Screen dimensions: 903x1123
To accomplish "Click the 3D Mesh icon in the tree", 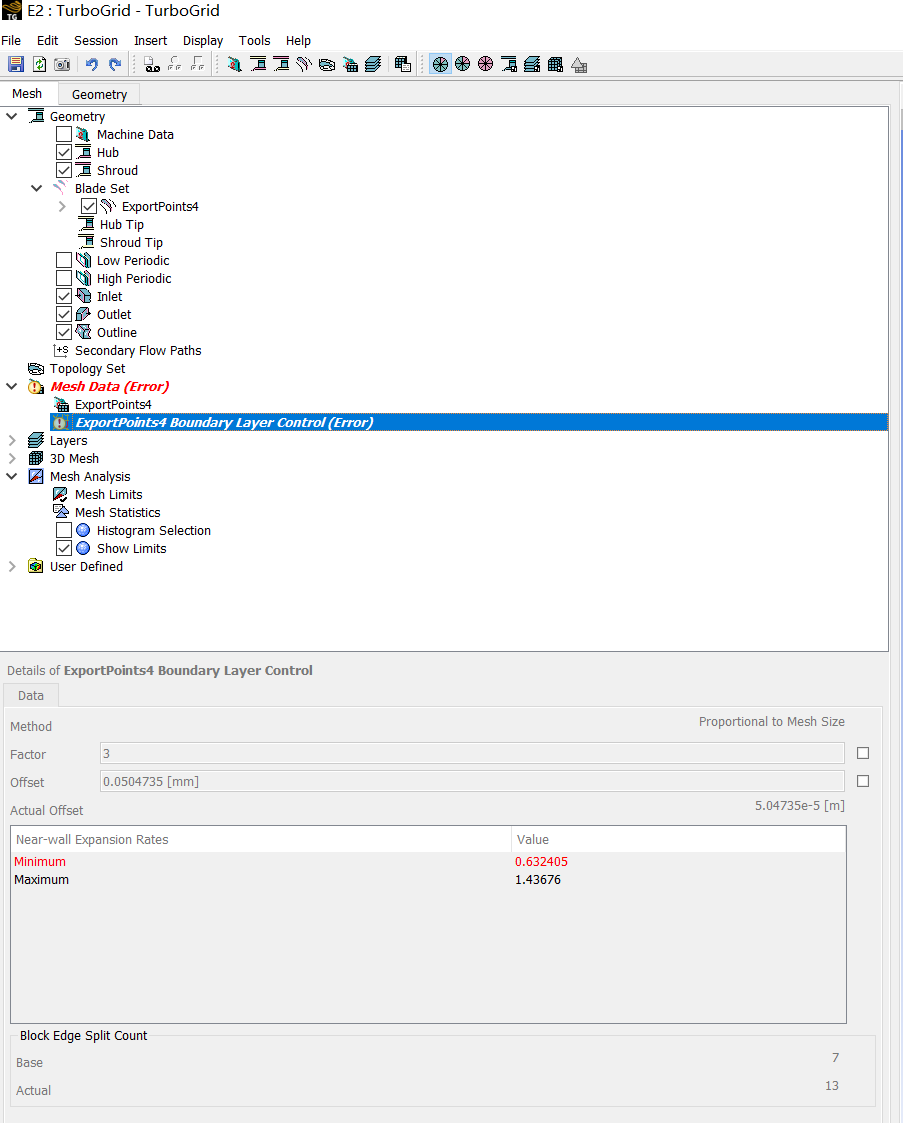I will pos(36,459).
